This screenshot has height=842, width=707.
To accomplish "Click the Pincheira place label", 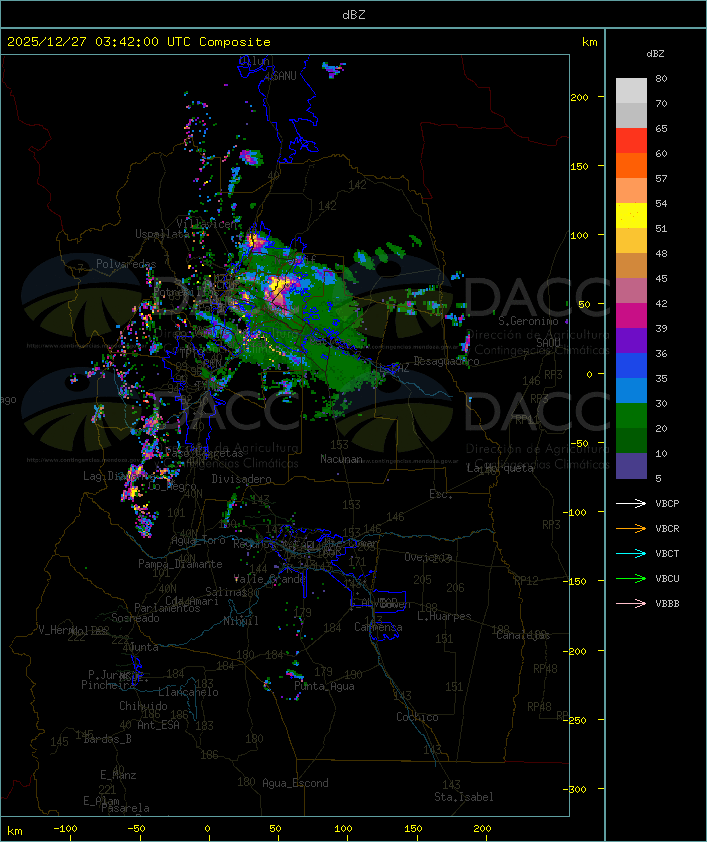I will click(108, 685).
